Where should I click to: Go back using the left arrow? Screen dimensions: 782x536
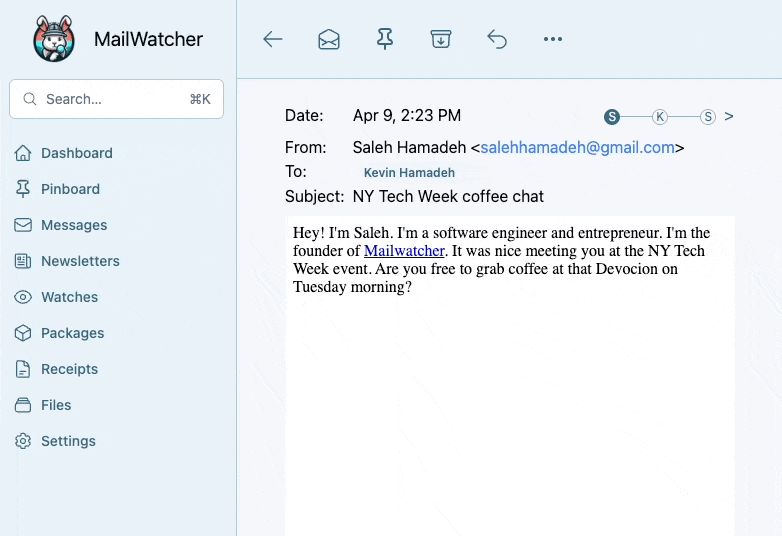pos(273,39)
